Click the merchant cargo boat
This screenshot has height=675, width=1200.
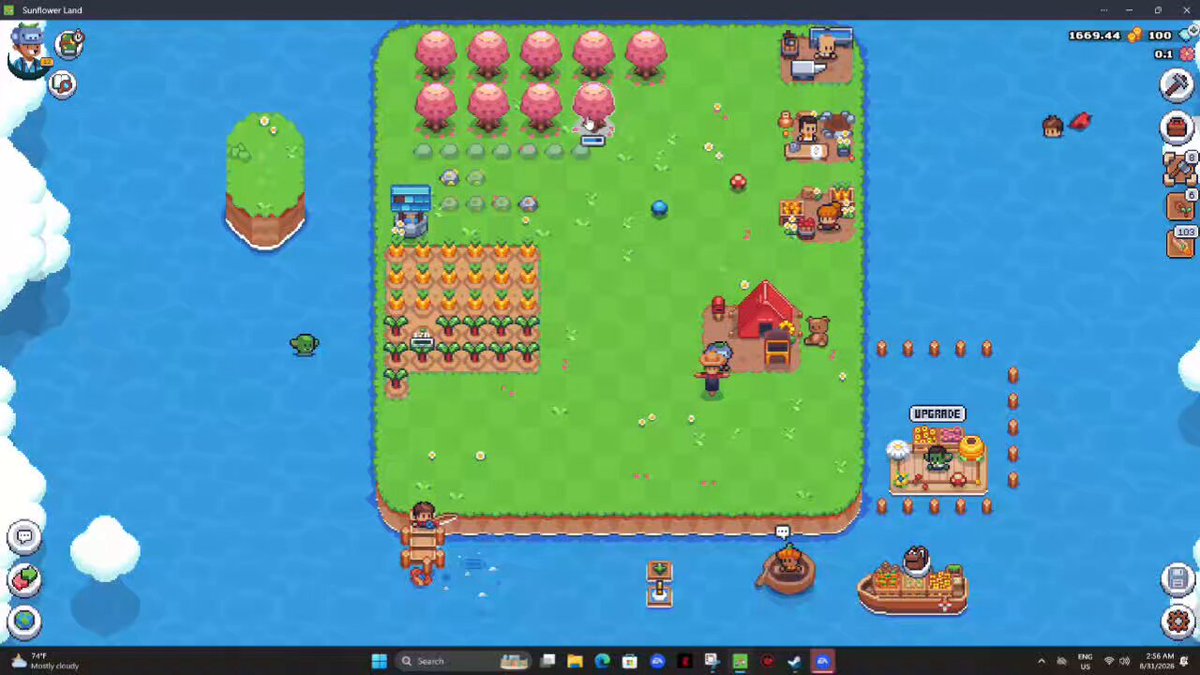912,582
